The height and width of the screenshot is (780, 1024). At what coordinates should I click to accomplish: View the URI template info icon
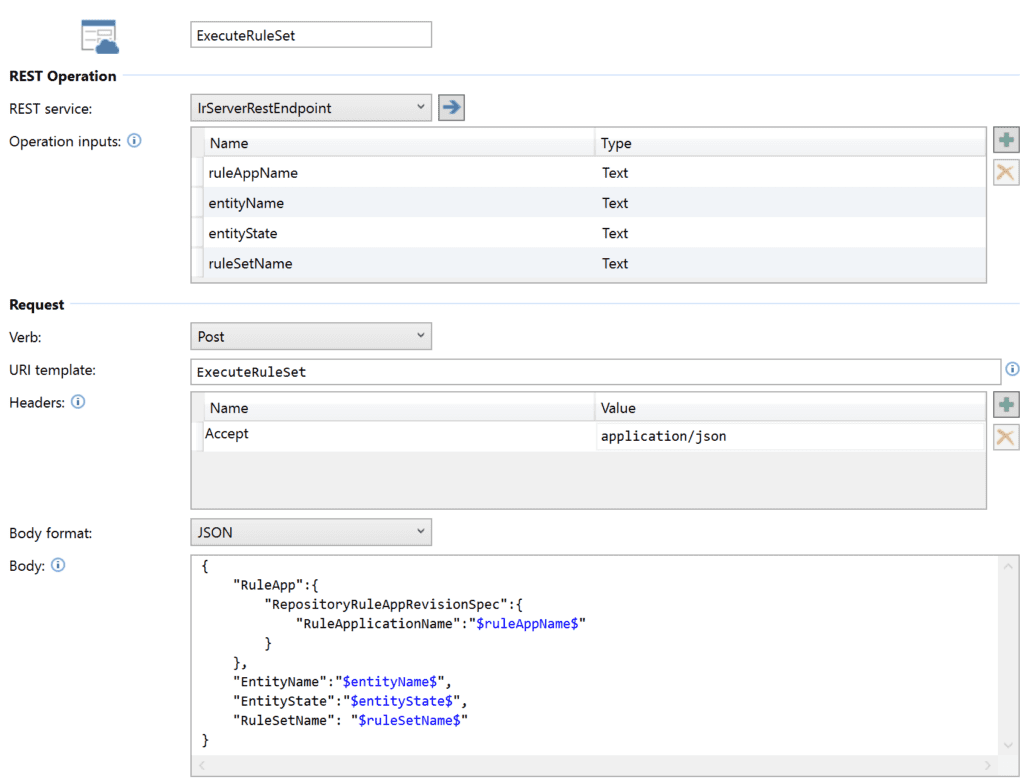coord(1012,370)
